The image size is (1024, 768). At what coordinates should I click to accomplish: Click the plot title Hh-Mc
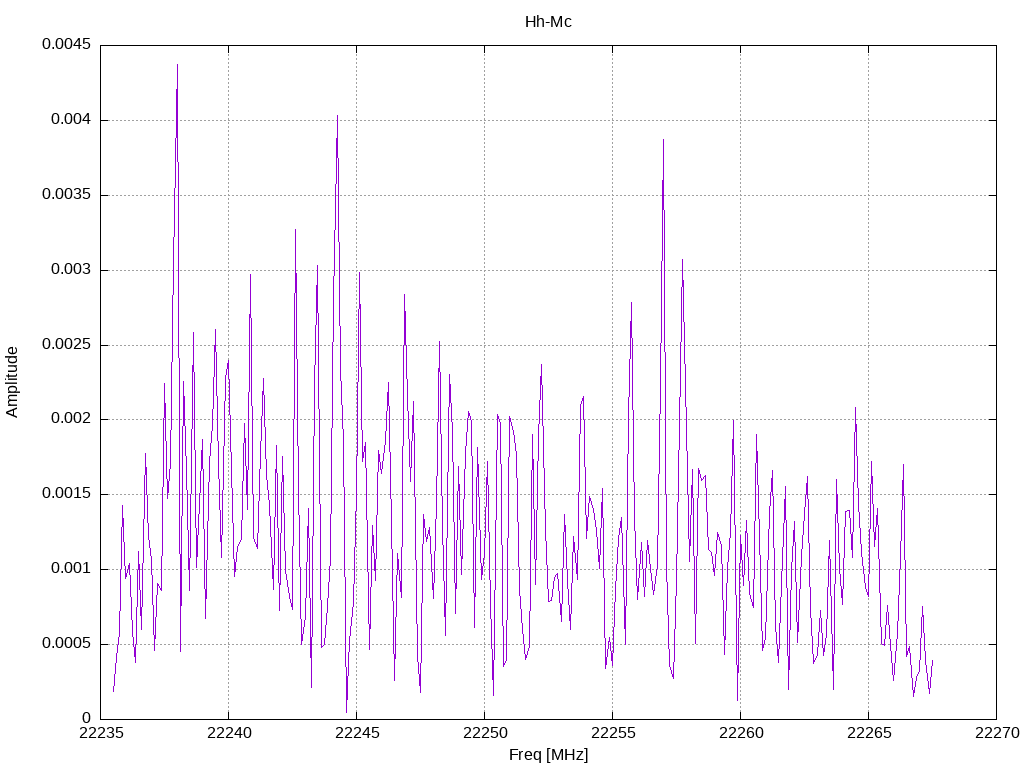pos(548,21)
